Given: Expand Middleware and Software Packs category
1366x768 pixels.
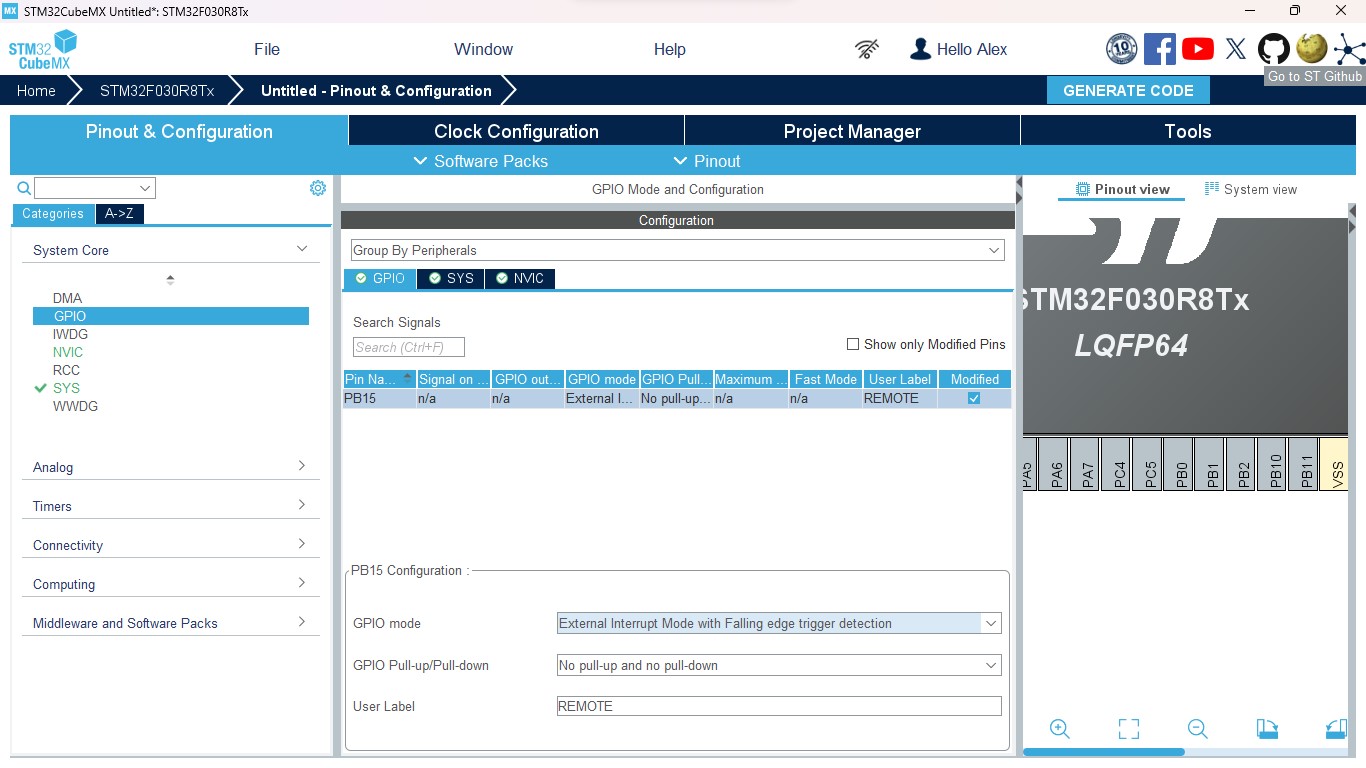Looking at the screenshot, I should pos(302,622).
